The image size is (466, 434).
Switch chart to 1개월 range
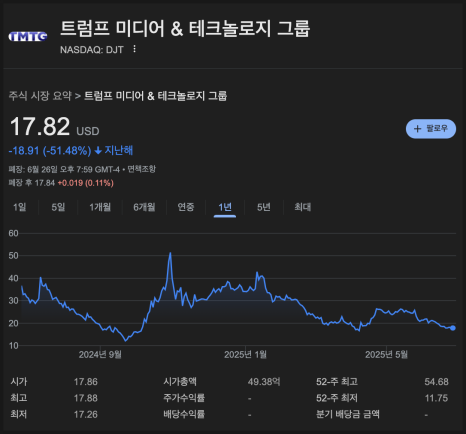(x=100, y=207)
